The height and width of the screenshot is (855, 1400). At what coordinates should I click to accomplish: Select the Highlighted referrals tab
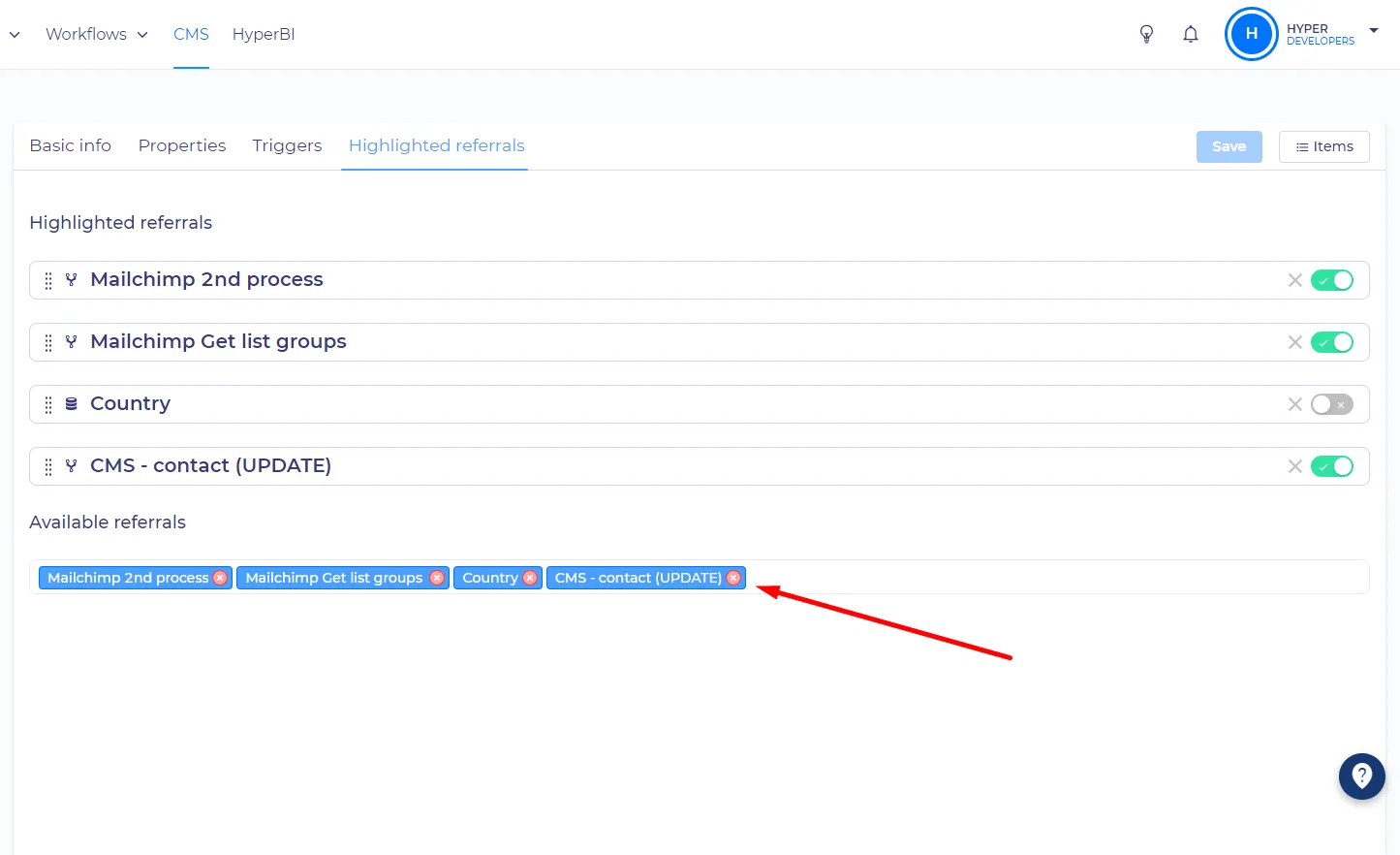tap(437, 145)
